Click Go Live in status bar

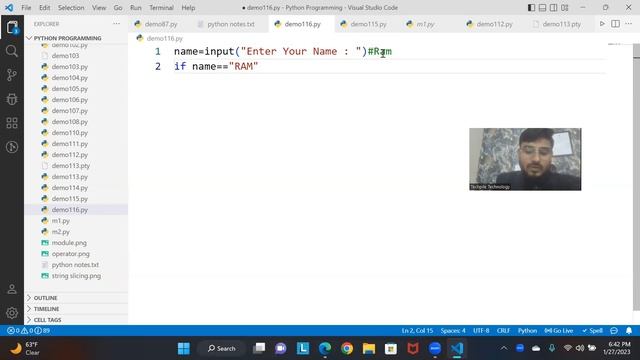pyautogui.click(x=559, y=331)
